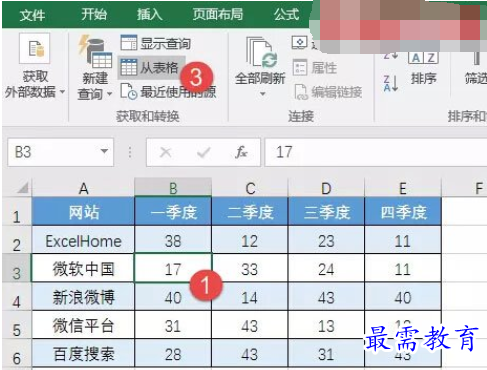This screenshot has width=487, height=370.
Task: Click the 三季度 header cell
Action: click(x=327, y=212)
